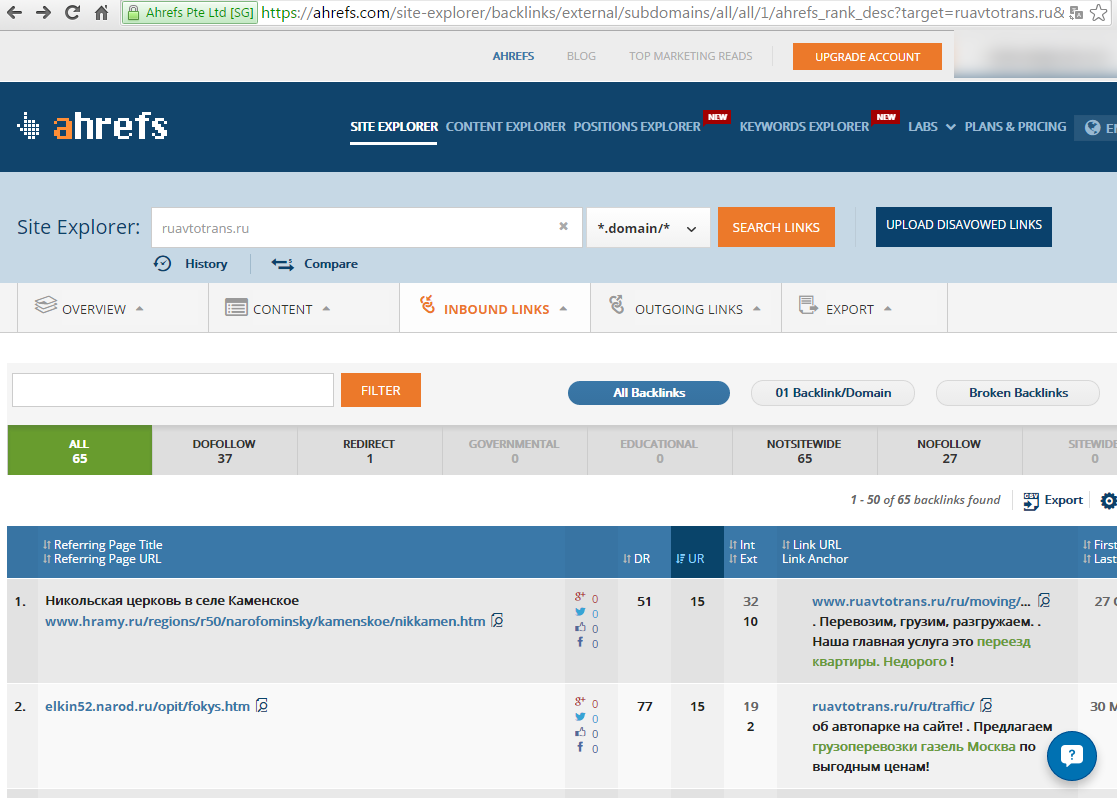
Task: Open the *.domain/* mode dropdown
Action: tap(648, 228)
